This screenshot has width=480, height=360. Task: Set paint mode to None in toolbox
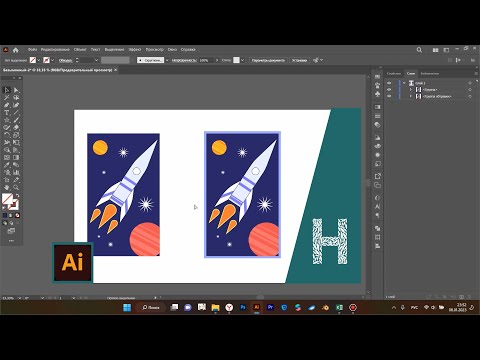click(17, 216)
